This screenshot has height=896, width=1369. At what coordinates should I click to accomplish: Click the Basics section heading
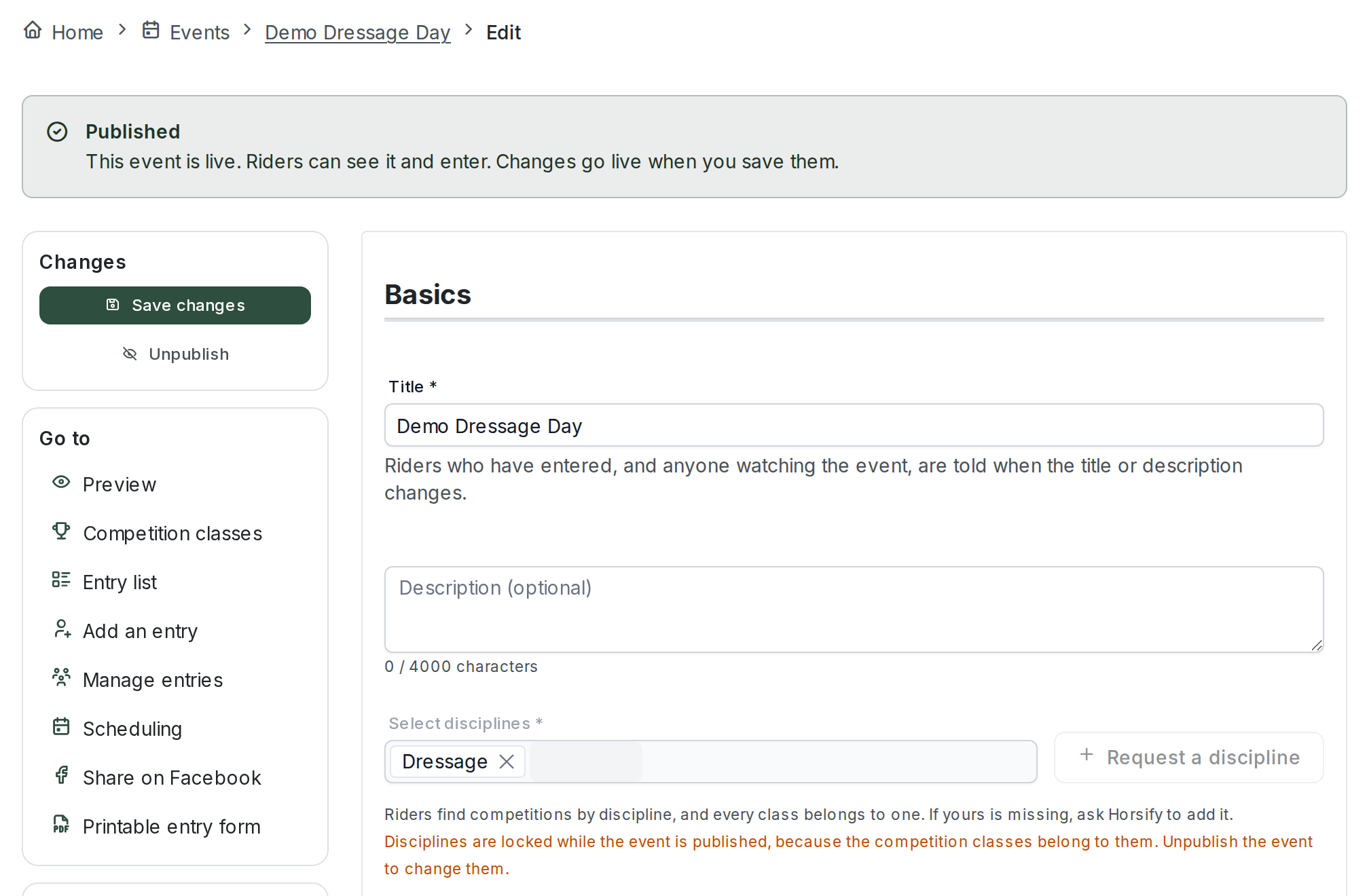click(x=428, y=295)
